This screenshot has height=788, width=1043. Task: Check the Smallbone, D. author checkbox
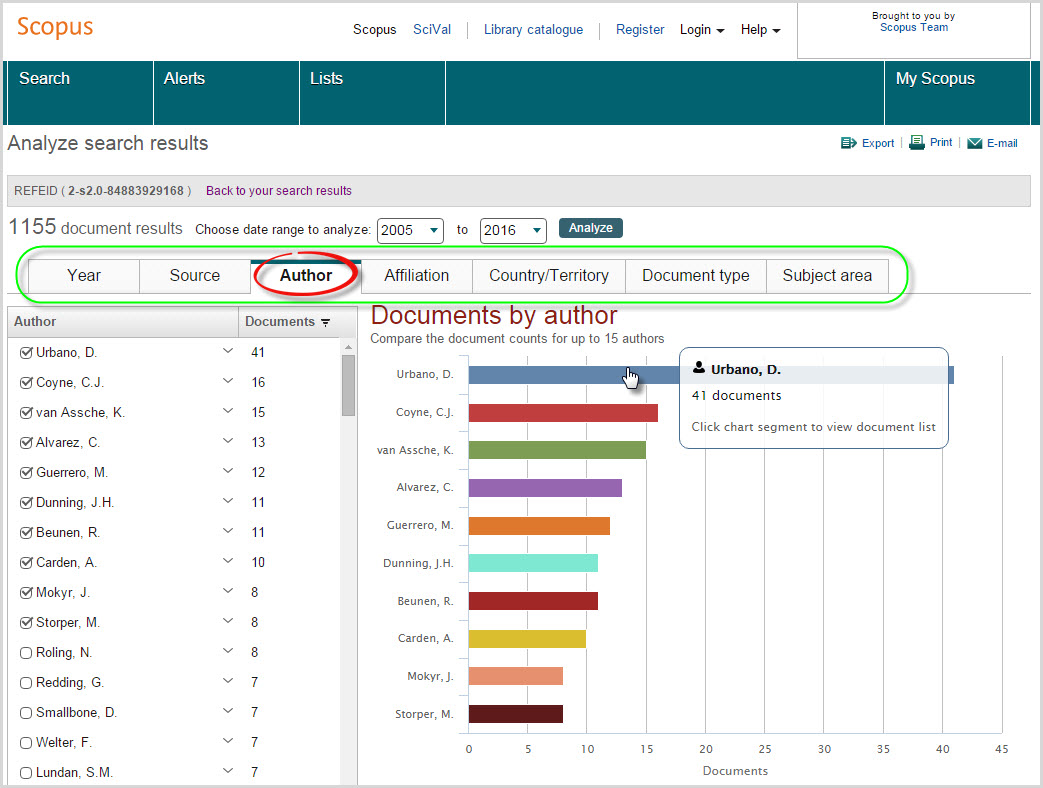(26, 713)
